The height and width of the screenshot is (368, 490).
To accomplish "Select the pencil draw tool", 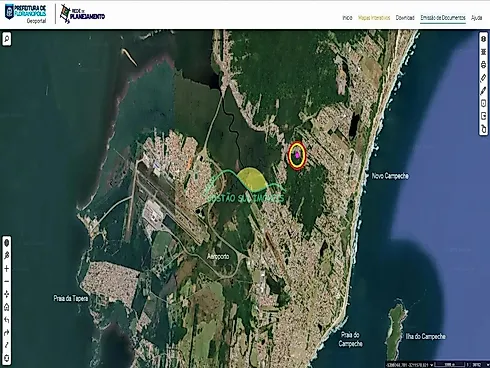I will click(x=483, y=91).
